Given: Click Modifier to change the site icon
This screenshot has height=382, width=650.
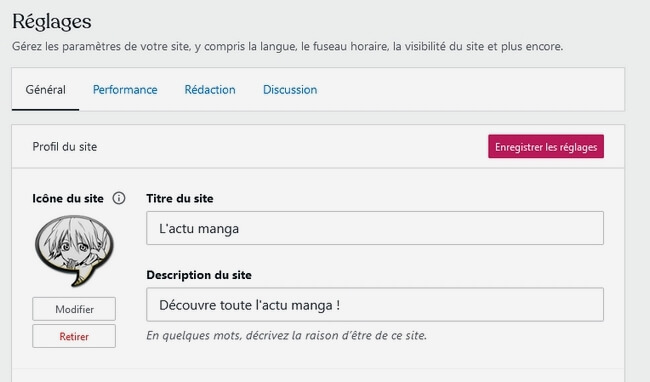Looking at the screenshot, I should [x=74, y=309].
